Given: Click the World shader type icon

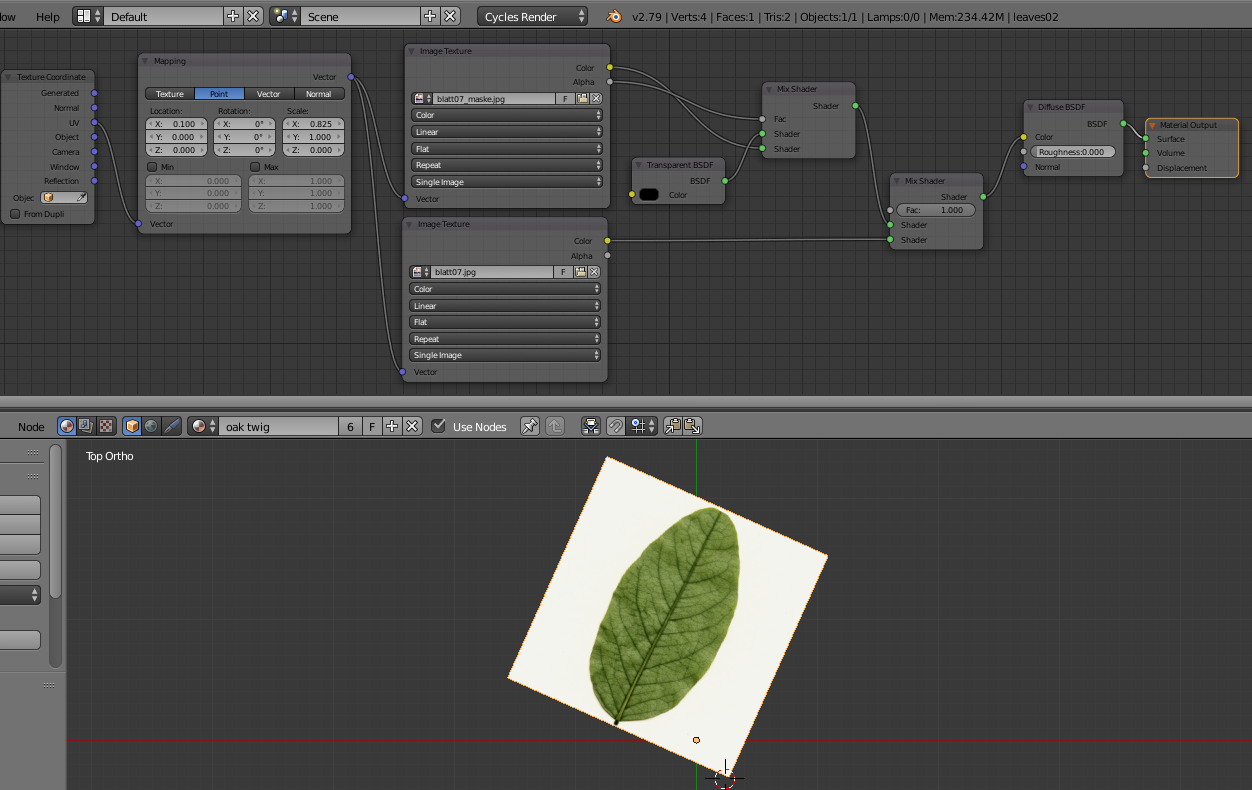Looking at the screenshot, I should 151,426.
